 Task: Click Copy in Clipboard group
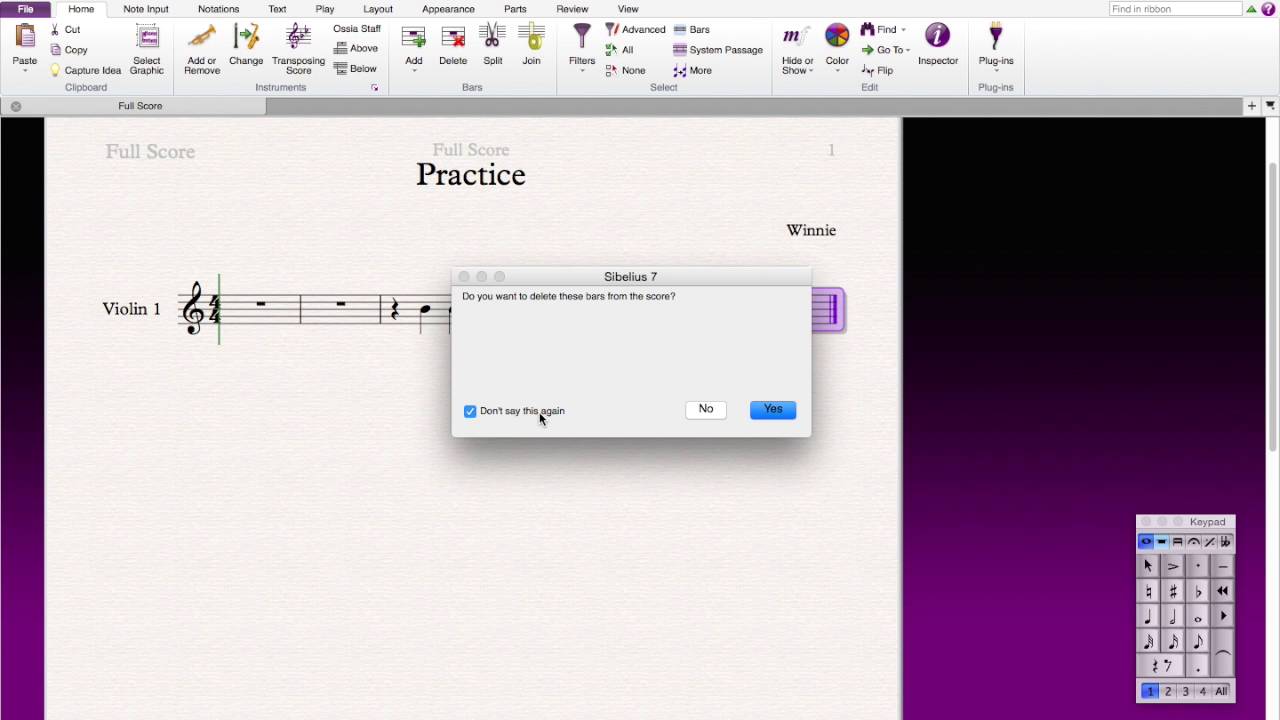[69, 50]
